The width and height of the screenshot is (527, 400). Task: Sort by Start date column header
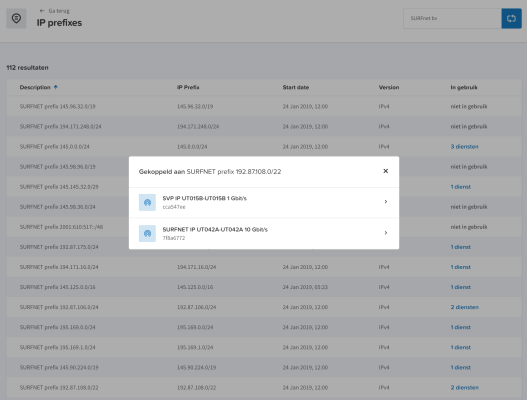click(x=296, y=87)
